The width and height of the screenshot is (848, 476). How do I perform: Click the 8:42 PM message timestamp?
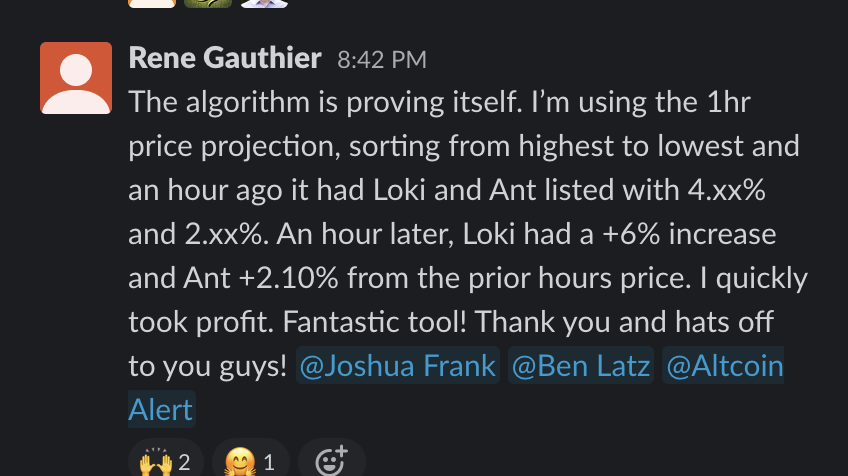click(381, 60)
